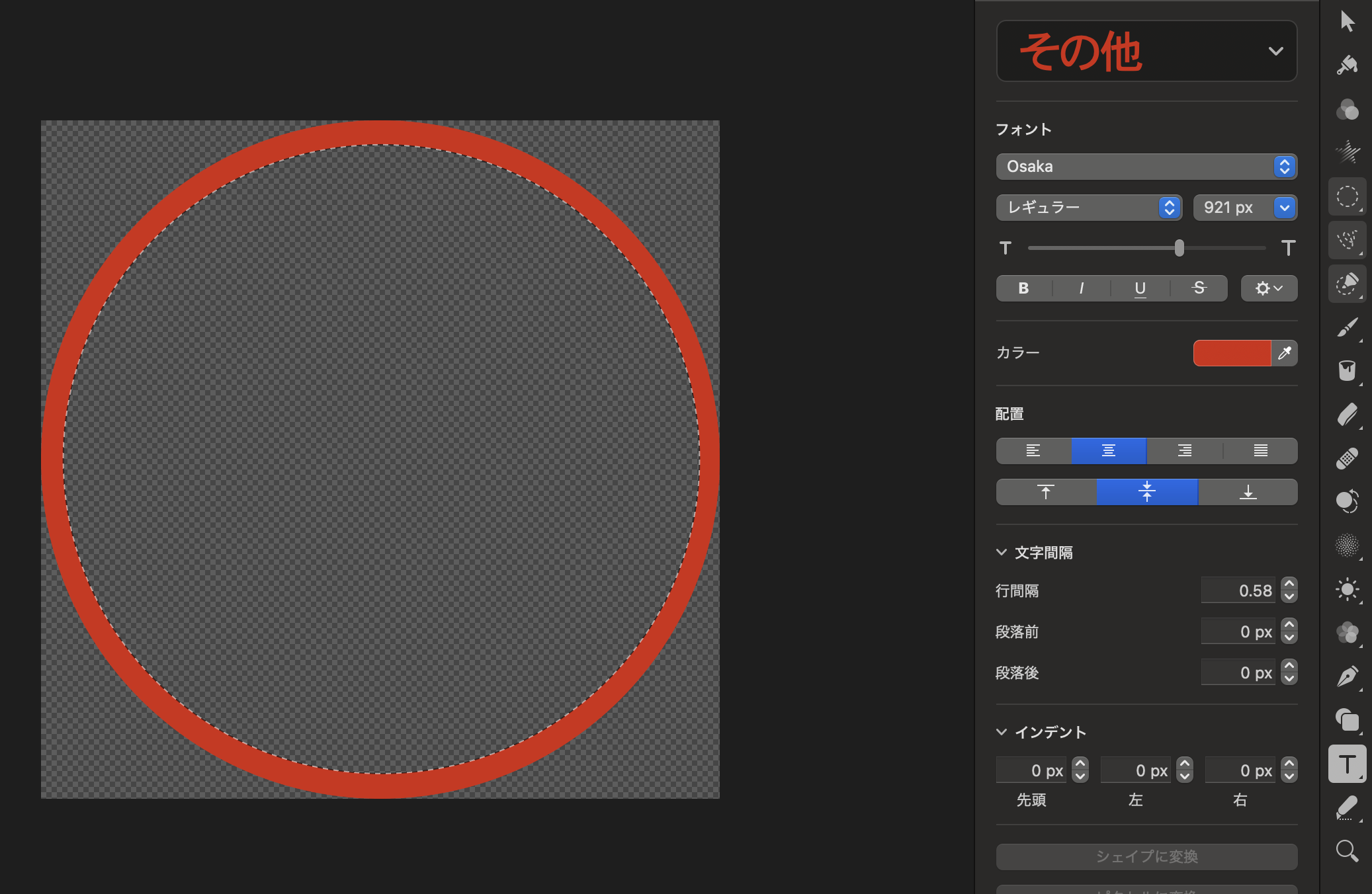Viewport: 1372px width, 894px height.
Task: Toggle bold (B) formatting
Action: coord(1023,288)
